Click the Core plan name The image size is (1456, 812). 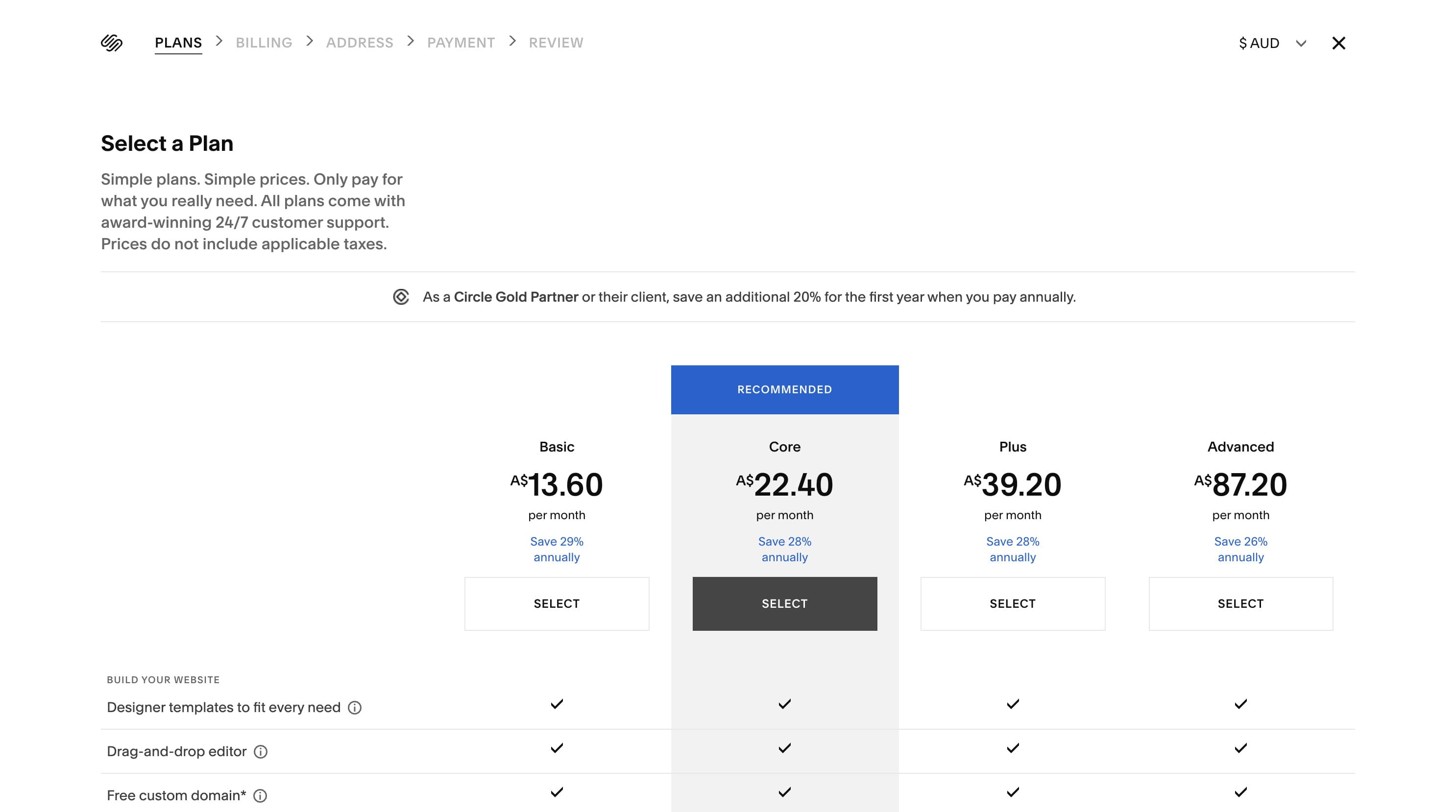[784, 447]
